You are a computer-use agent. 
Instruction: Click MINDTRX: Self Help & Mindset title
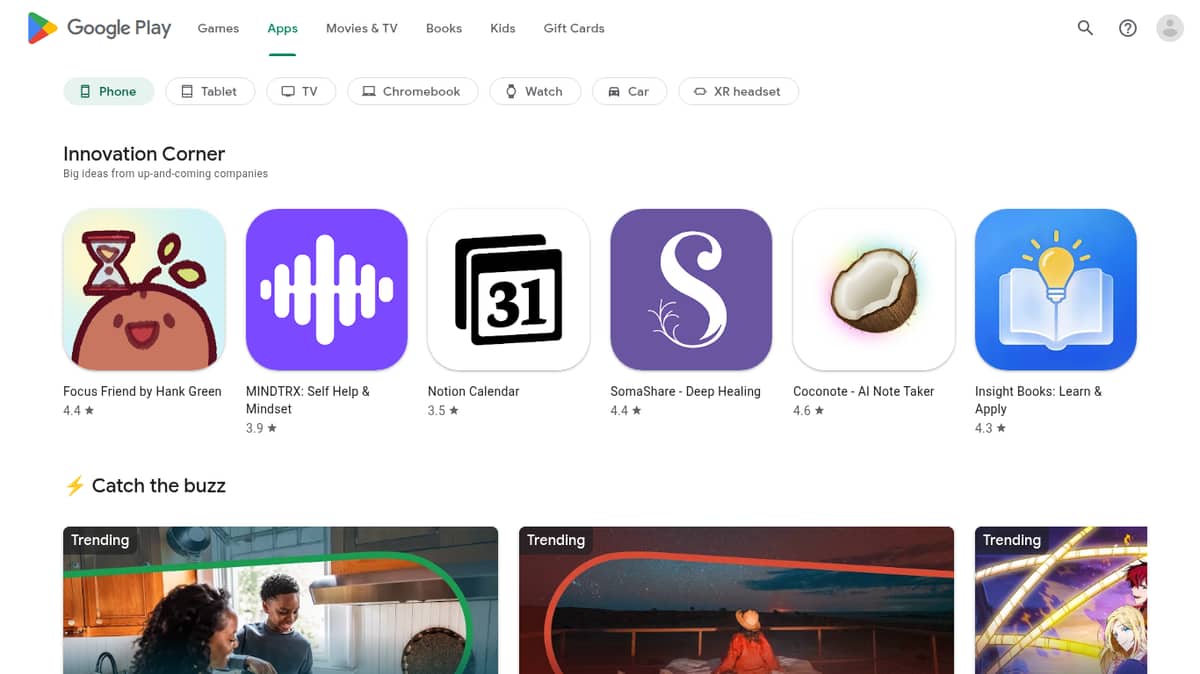(308, 400)
